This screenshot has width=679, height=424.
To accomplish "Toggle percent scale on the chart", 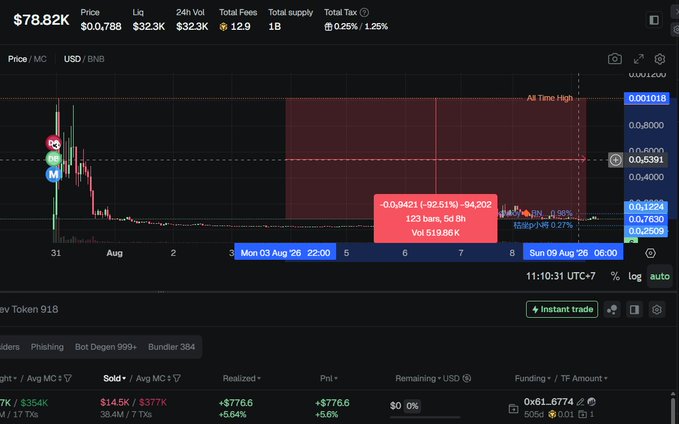I will click(x=615, y=276).
